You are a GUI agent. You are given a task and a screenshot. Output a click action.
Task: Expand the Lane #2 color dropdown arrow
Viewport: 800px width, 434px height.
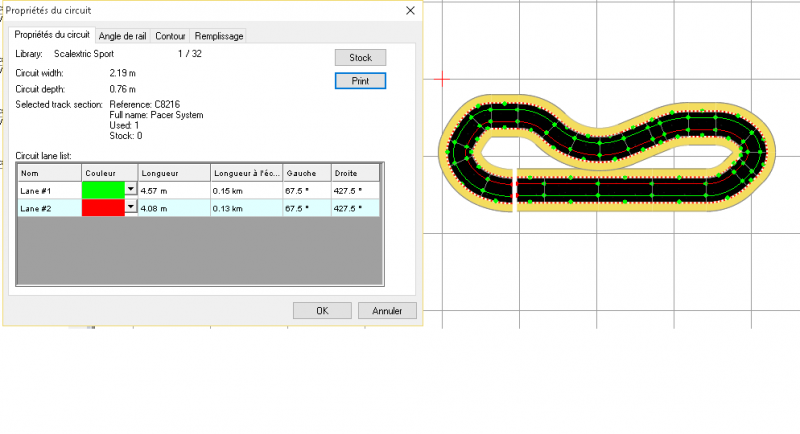[x=131, y=208]
